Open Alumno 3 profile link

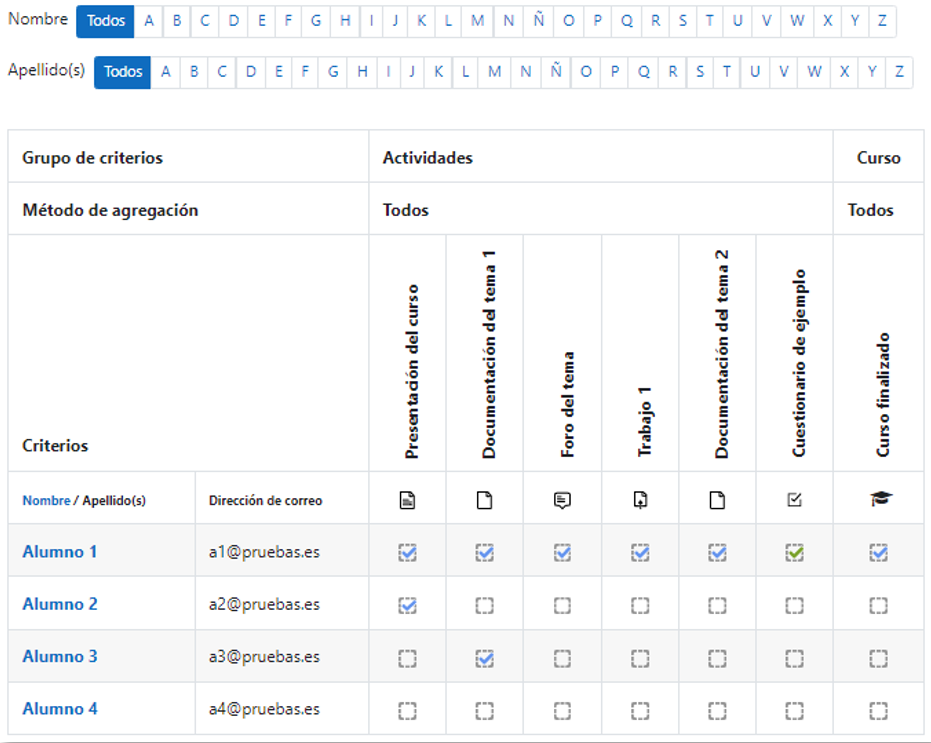pyautogui.click(x=60, y=657)
